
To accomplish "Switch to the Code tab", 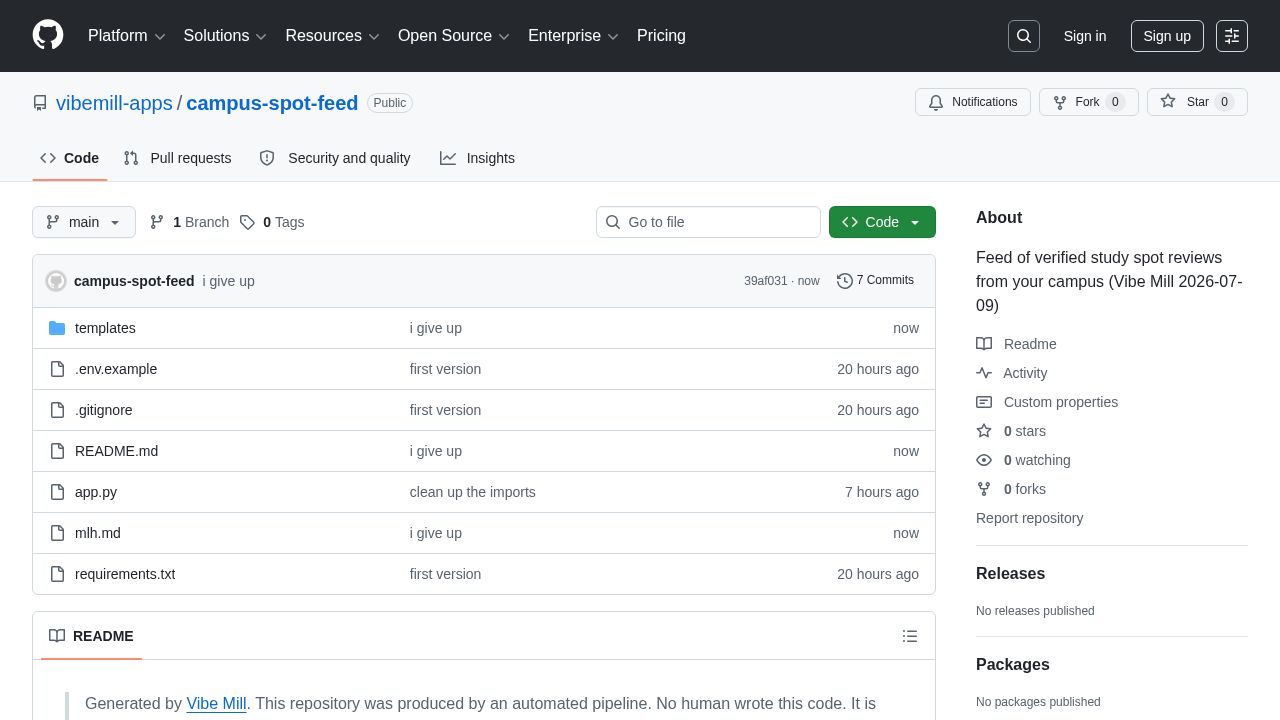I will tap(70, 158).
